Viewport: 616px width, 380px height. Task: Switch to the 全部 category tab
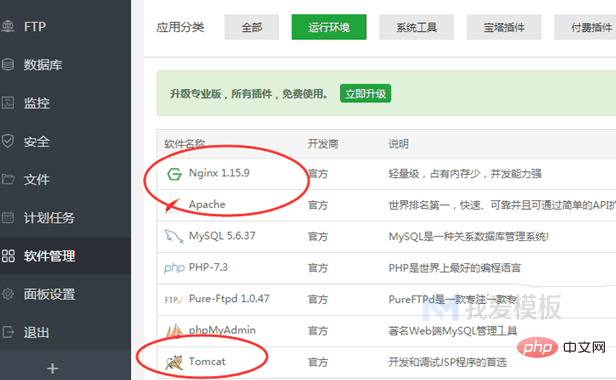coord(251,27)
